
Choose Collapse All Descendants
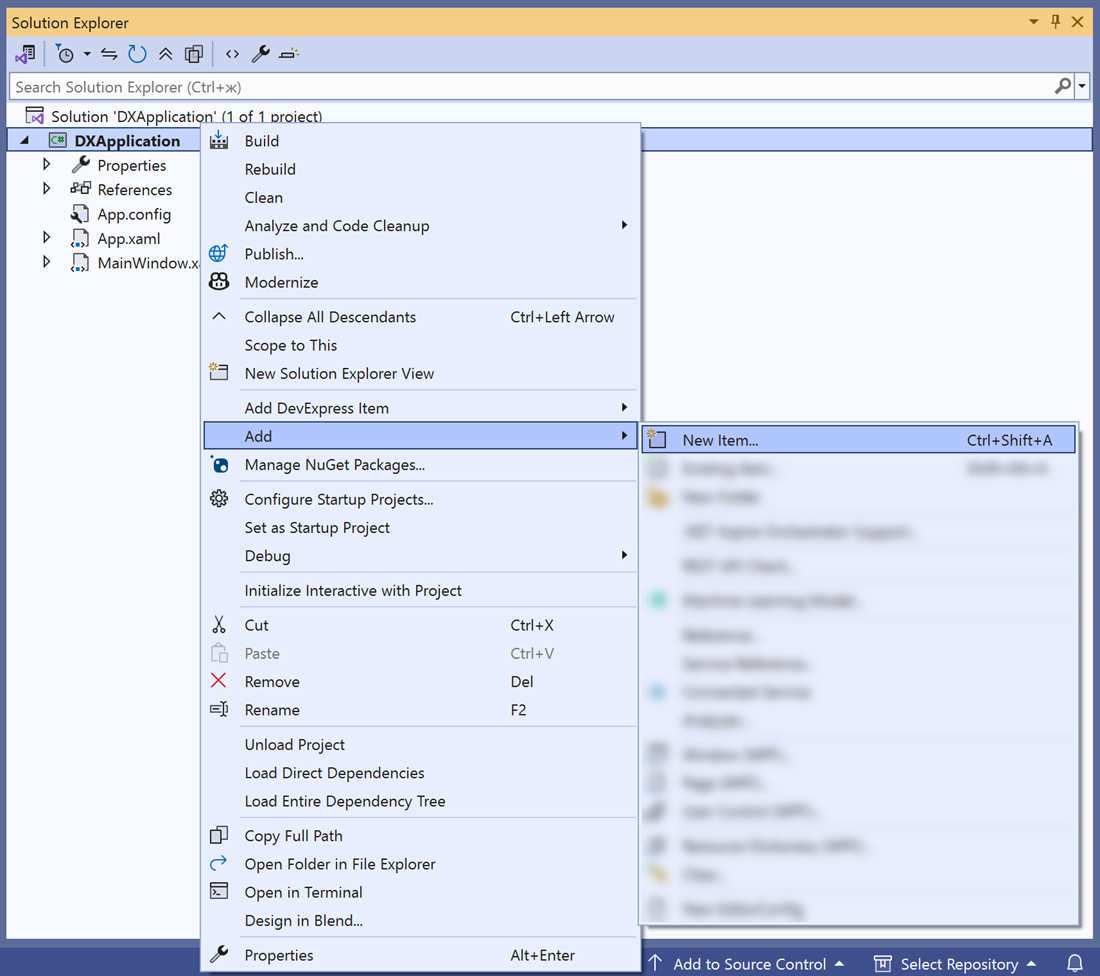[421, 317]
